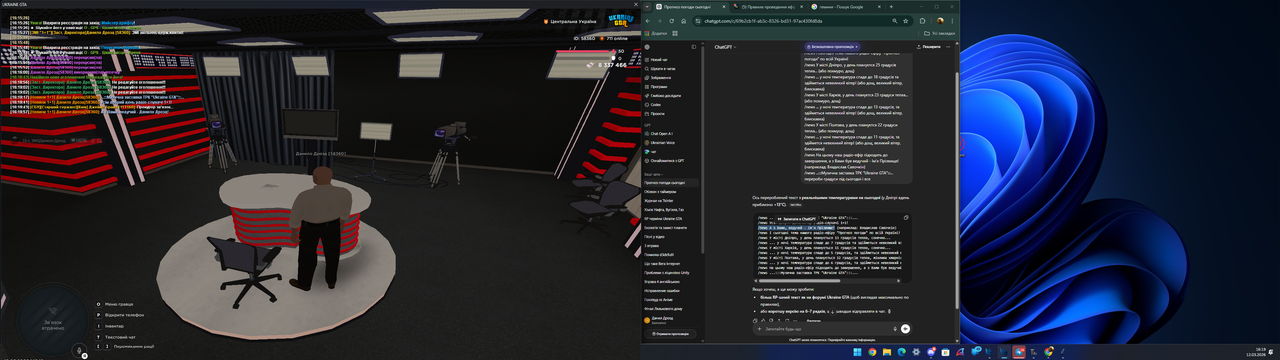Open the Chrome profile avatar
The height and width of the screenshot is (360, 1280).
click(x=940, y=20)
